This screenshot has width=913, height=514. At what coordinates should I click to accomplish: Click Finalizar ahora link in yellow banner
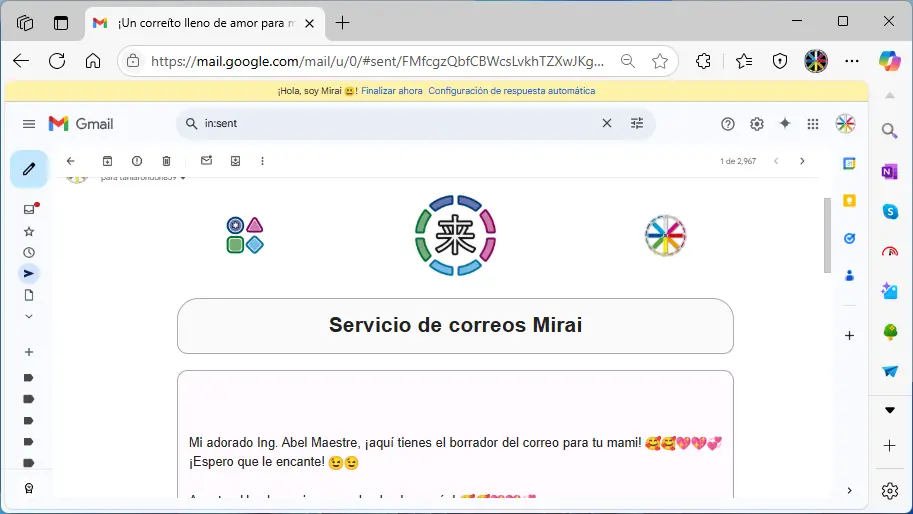[392, 91]
